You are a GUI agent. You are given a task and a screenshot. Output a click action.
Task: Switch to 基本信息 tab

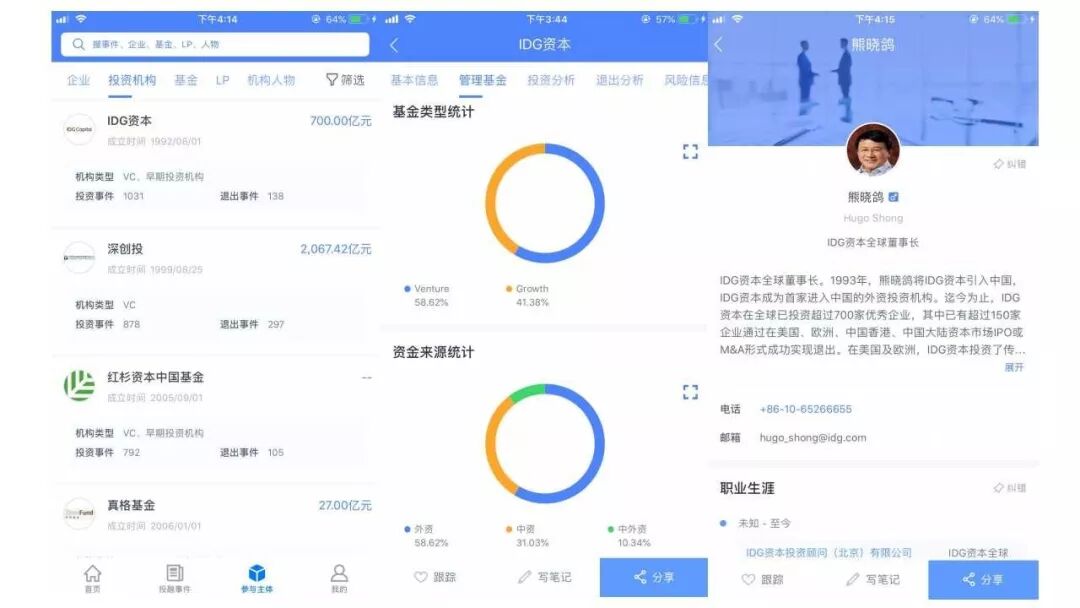coord(414,80)
